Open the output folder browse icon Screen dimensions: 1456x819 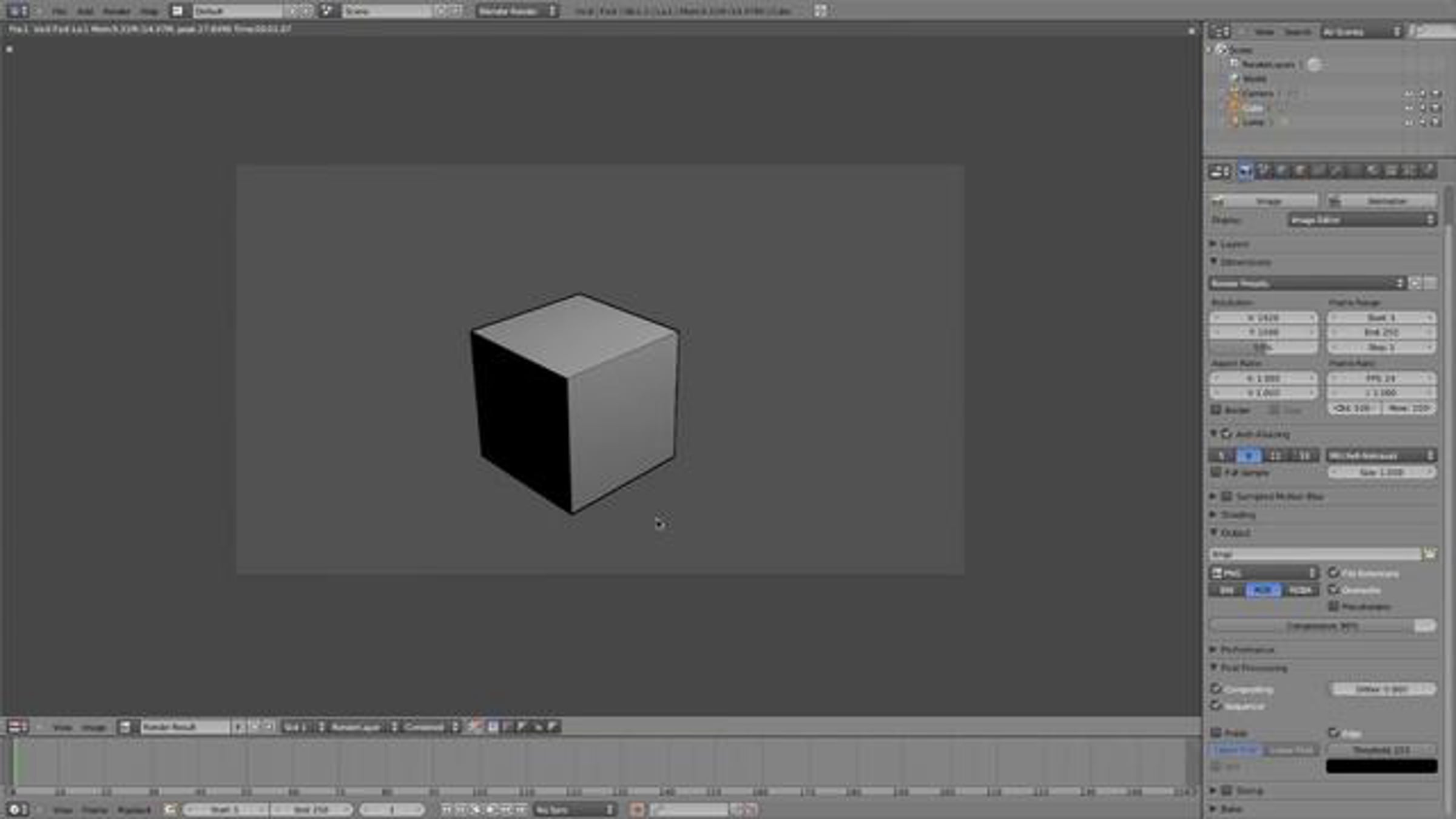pyautogui.click(x=1430, y=554)
